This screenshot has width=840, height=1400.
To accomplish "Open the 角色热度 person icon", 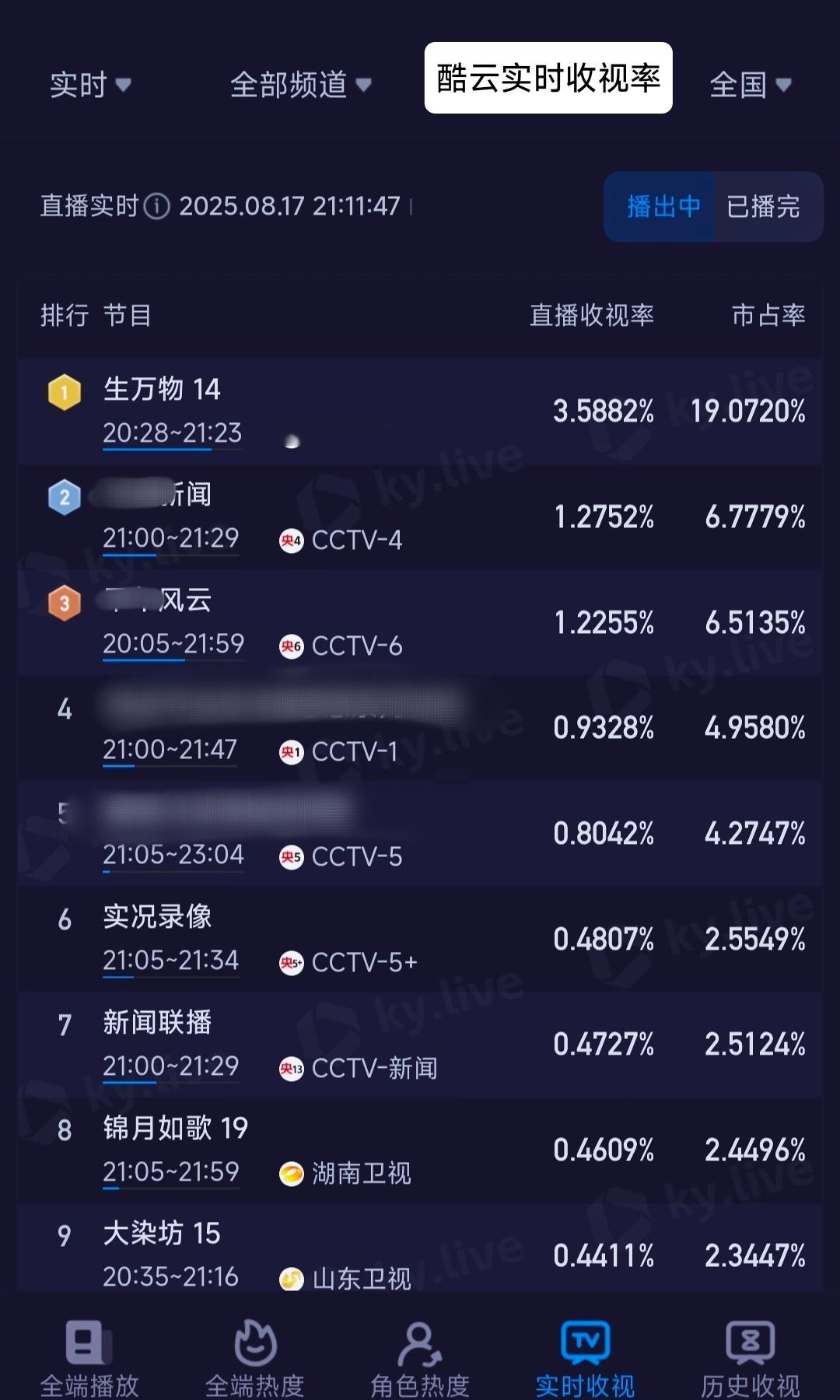I will (420, 1343).
